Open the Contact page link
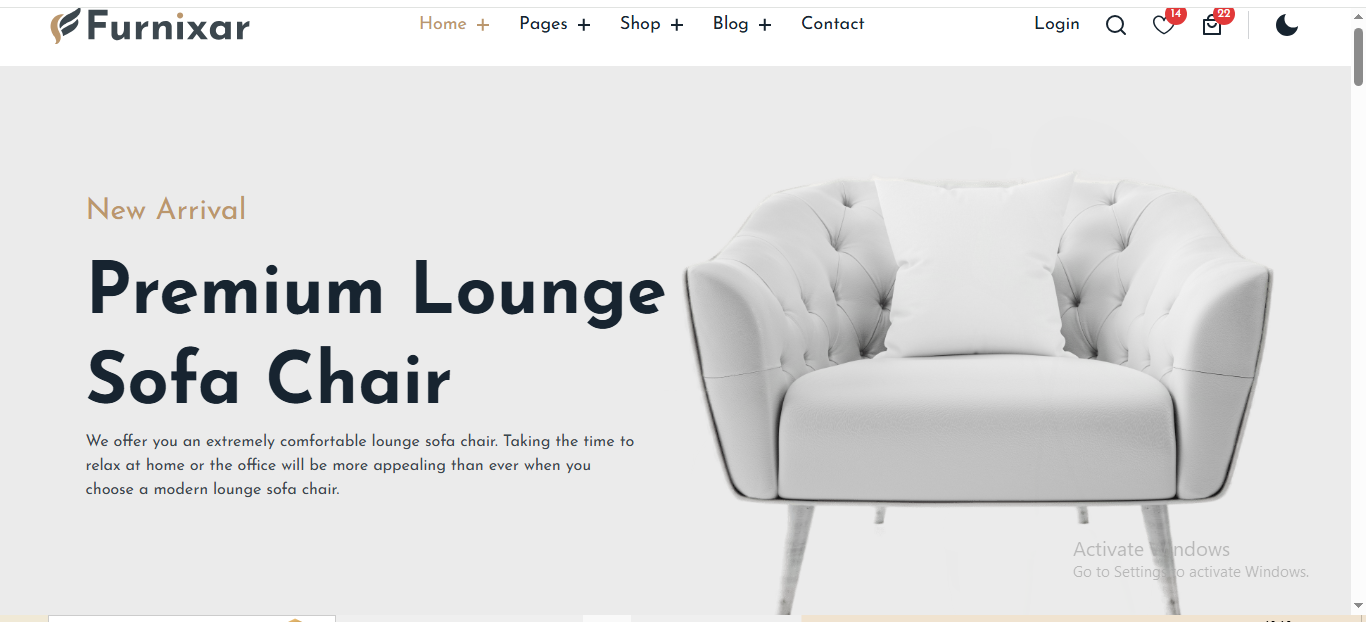Viewport: 1366px width, 622px height. pos(832,24)
